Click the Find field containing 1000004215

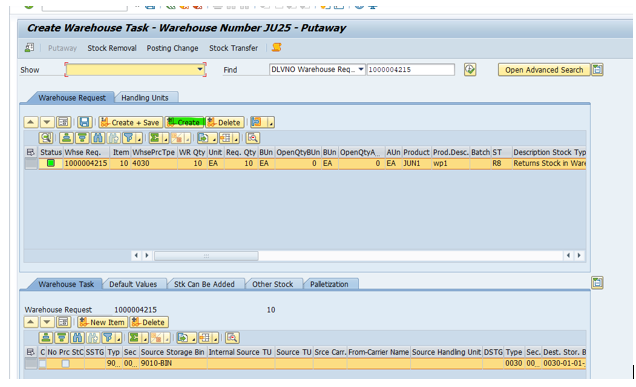[410, 69]
